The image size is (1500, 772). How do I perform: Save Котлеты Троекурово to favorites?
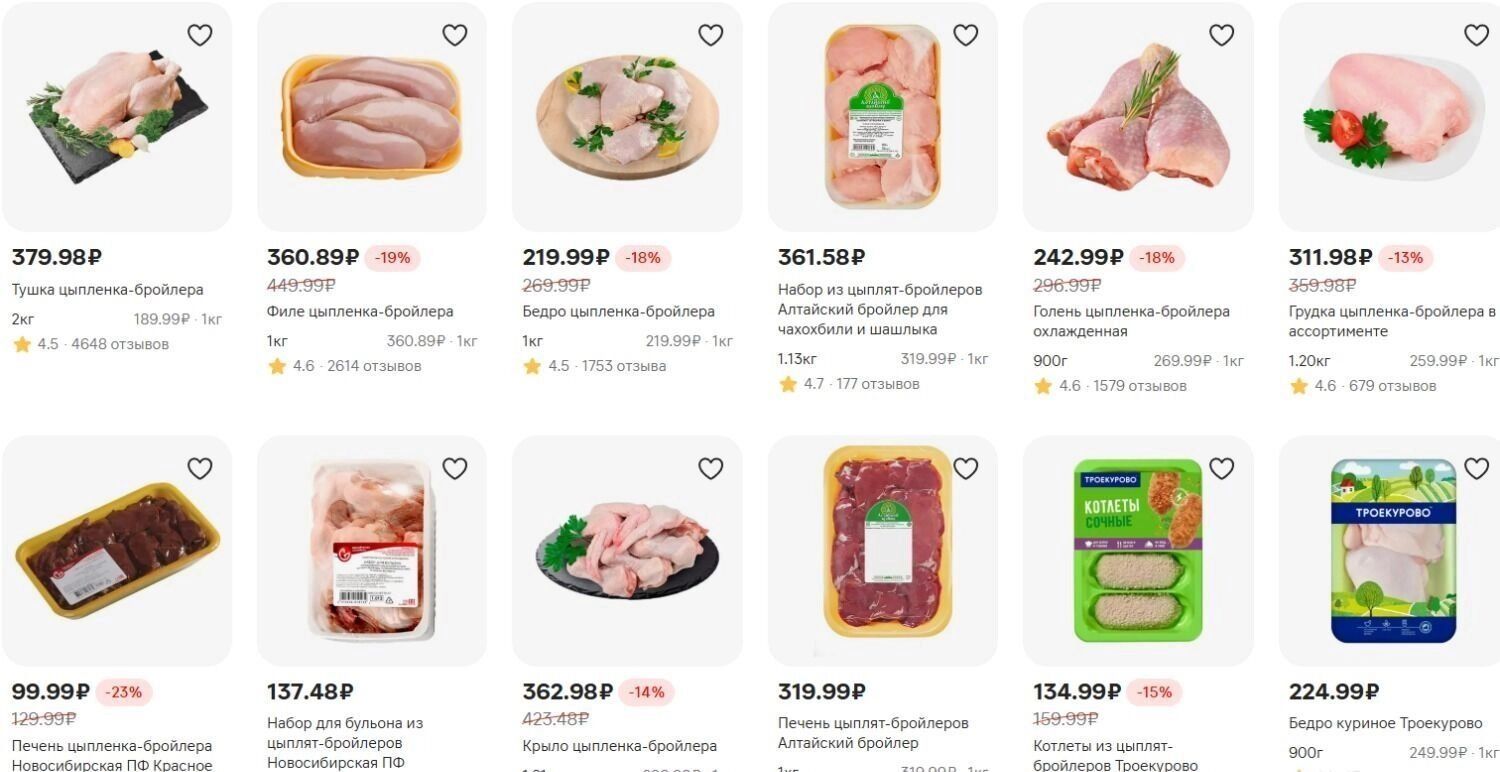(x=1221, y=468)
